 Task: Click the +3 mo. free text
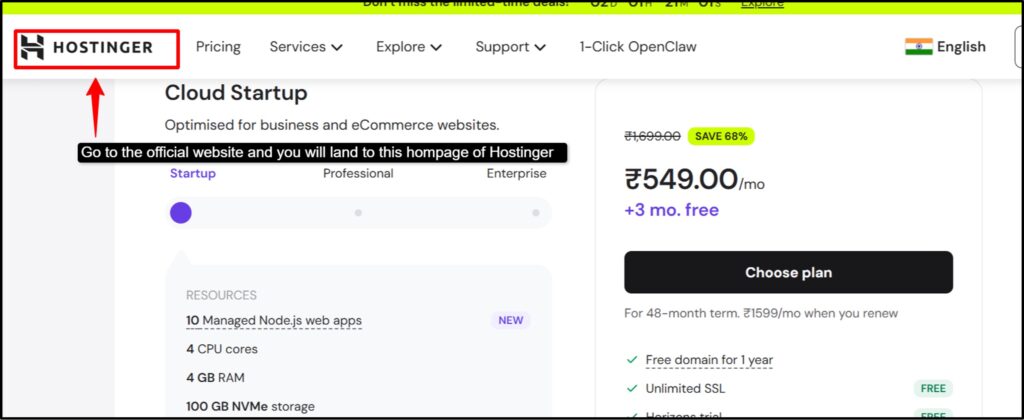pyautogui.click(x=671, y=210)
